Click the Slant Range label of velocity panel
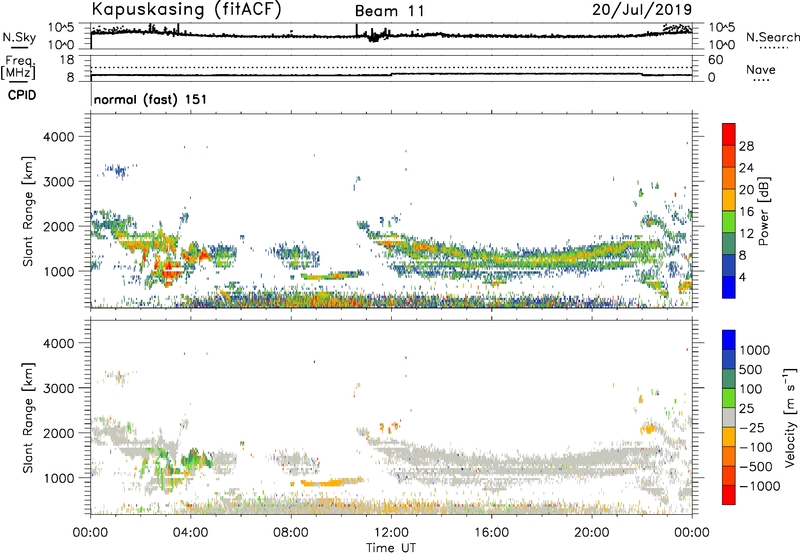Viewport: 800px width, 554px height. (x=28, y=417)
